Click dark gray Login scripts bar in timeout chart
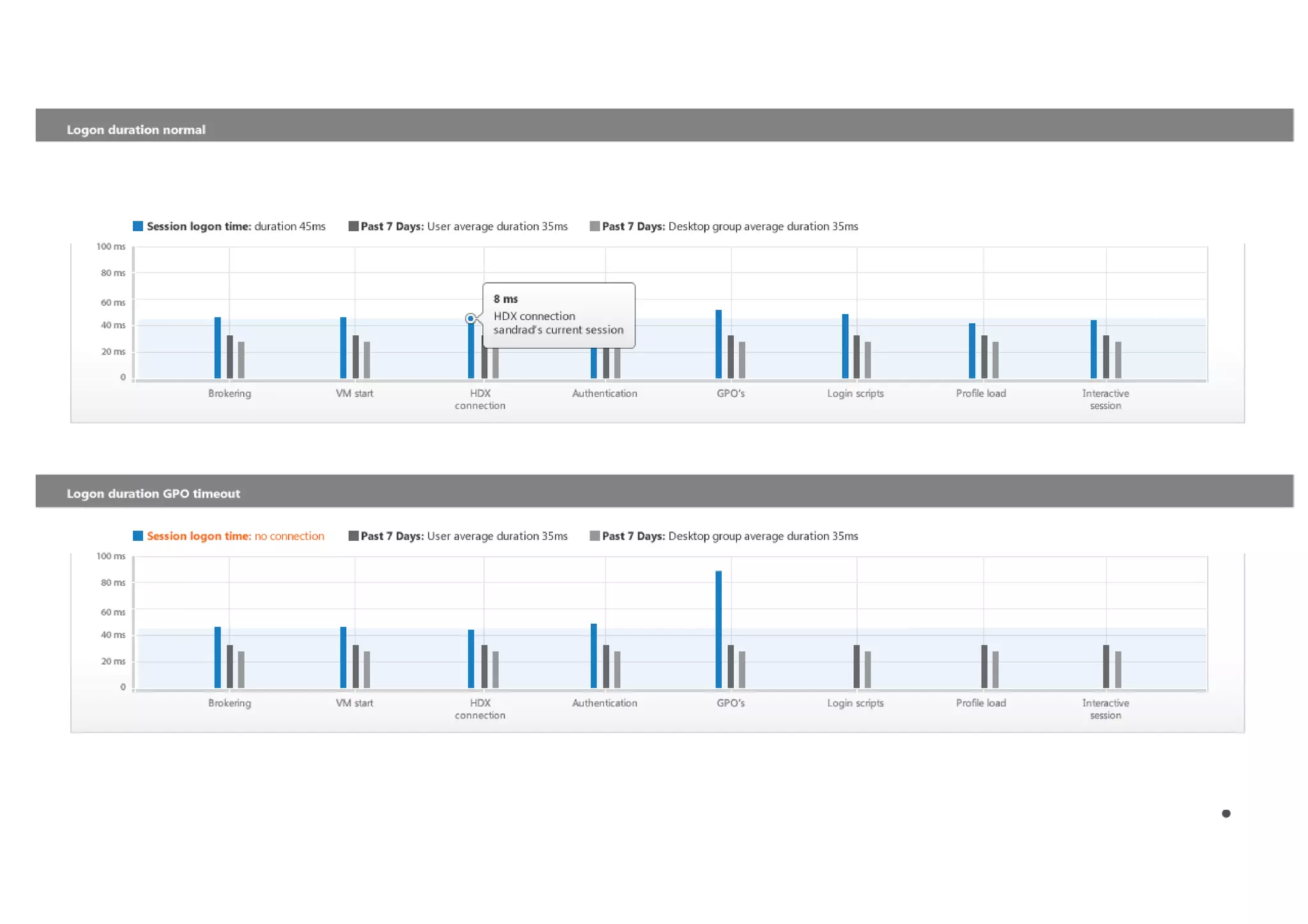The image size is (1308, 924). [856, 667]
